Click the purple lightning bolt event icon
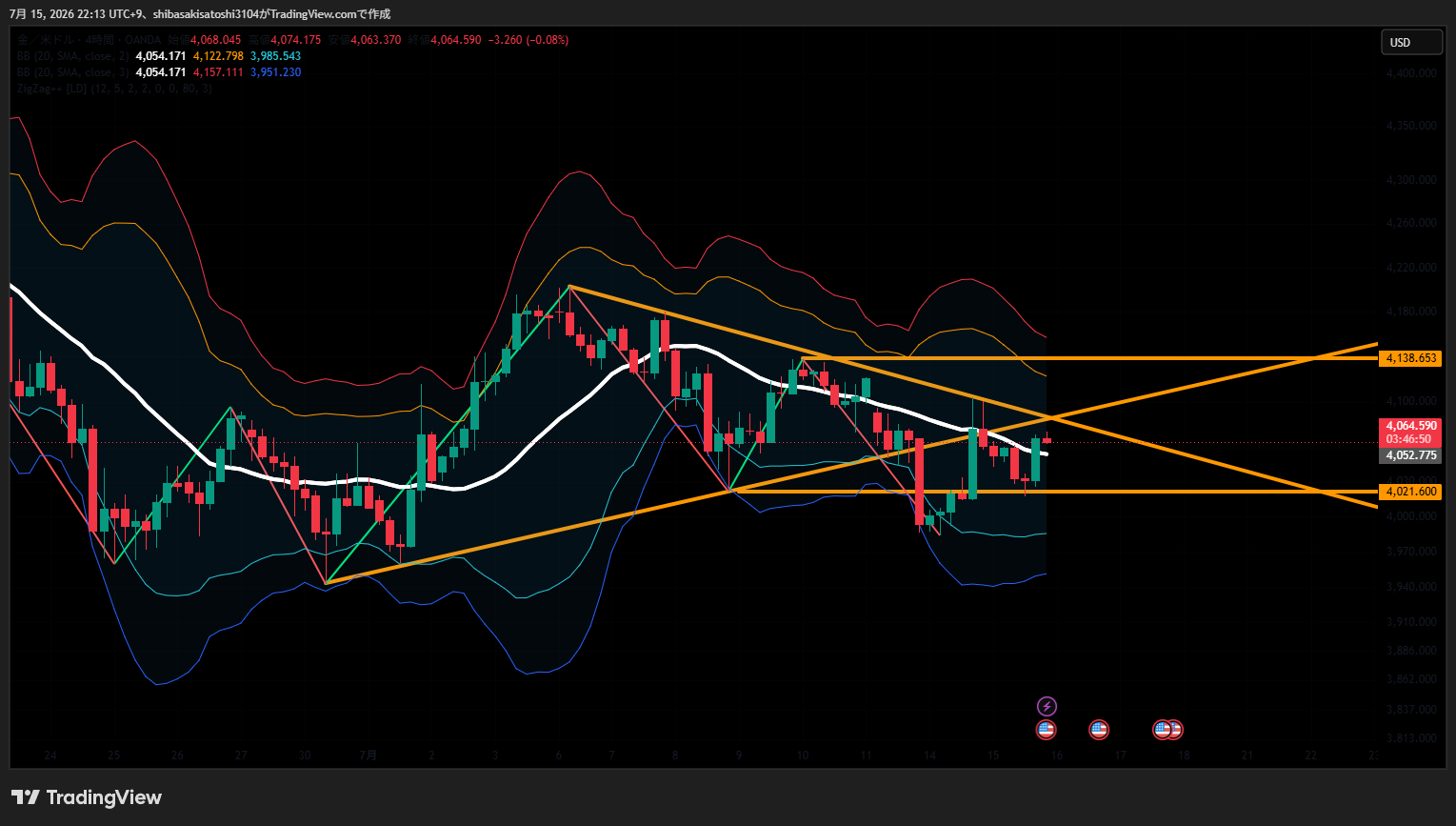This screenshot has height=826, width=1456. pyautogui.click(x=1047, y=706)
